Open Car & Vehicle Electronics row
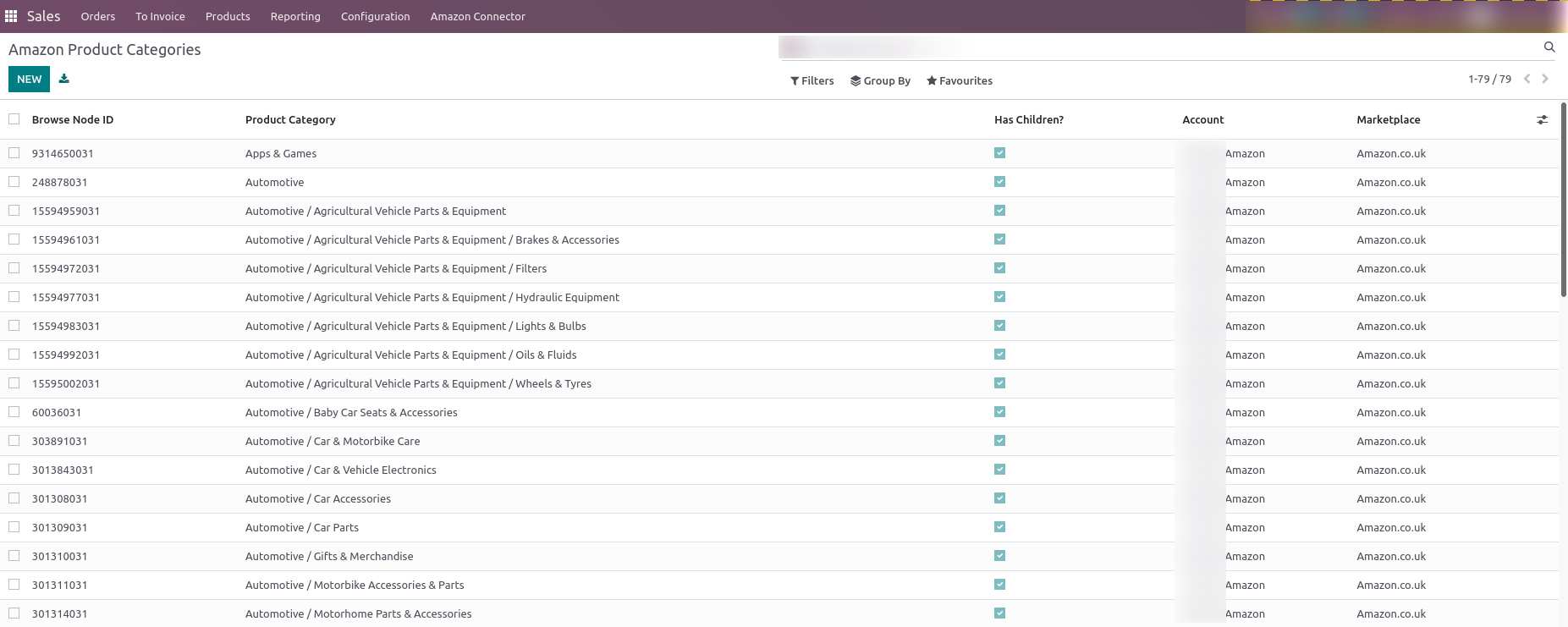The width and height of the screenshot is (1568, 627). pos(341,470)
